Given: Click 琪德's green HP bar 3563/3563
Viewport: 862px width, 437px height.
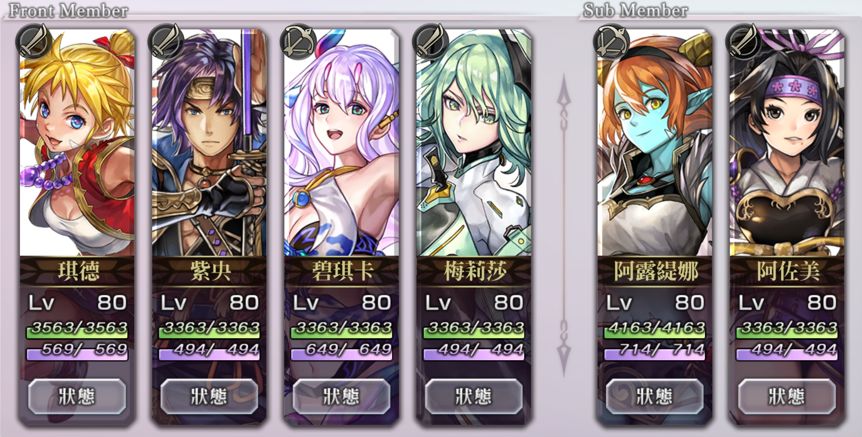Looking at the screenshot, I should pos(77,330).
